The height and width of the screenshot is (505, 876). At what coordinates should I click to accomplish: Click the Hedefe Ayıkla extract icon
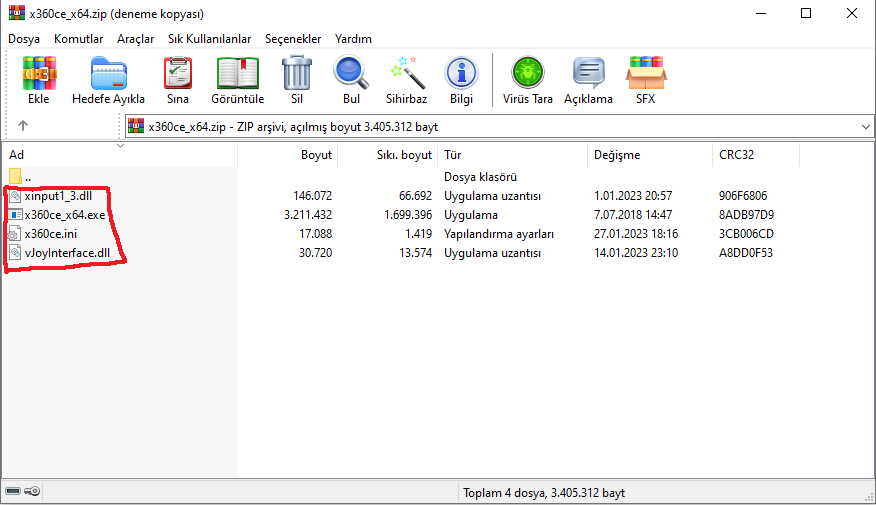(108, 73)
